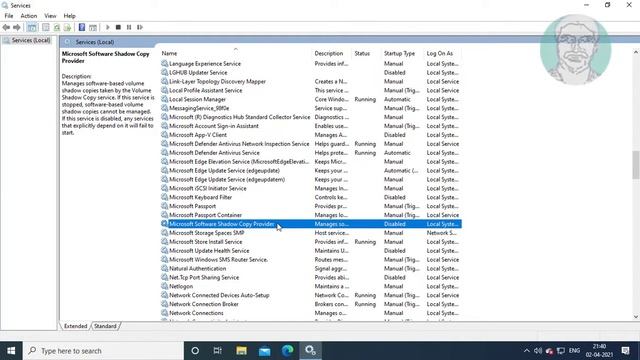Select Services (Local) in the console tree
This screenshot has height=360, width=640.
coord(27,40)
